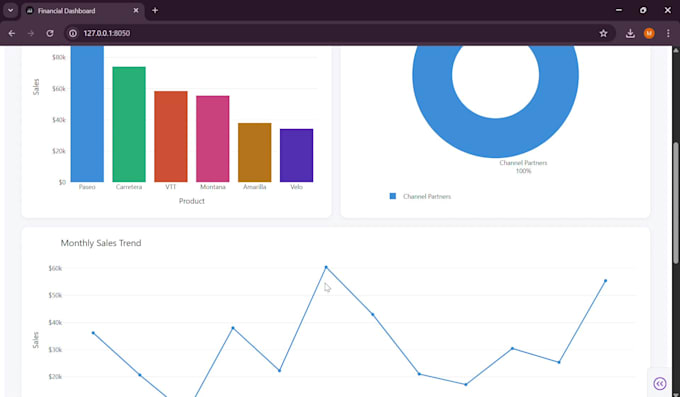Close the Financial Dashboard tab
Image resolution: width=680 pixels, height=397 pixels.
(x=136, y=10)
